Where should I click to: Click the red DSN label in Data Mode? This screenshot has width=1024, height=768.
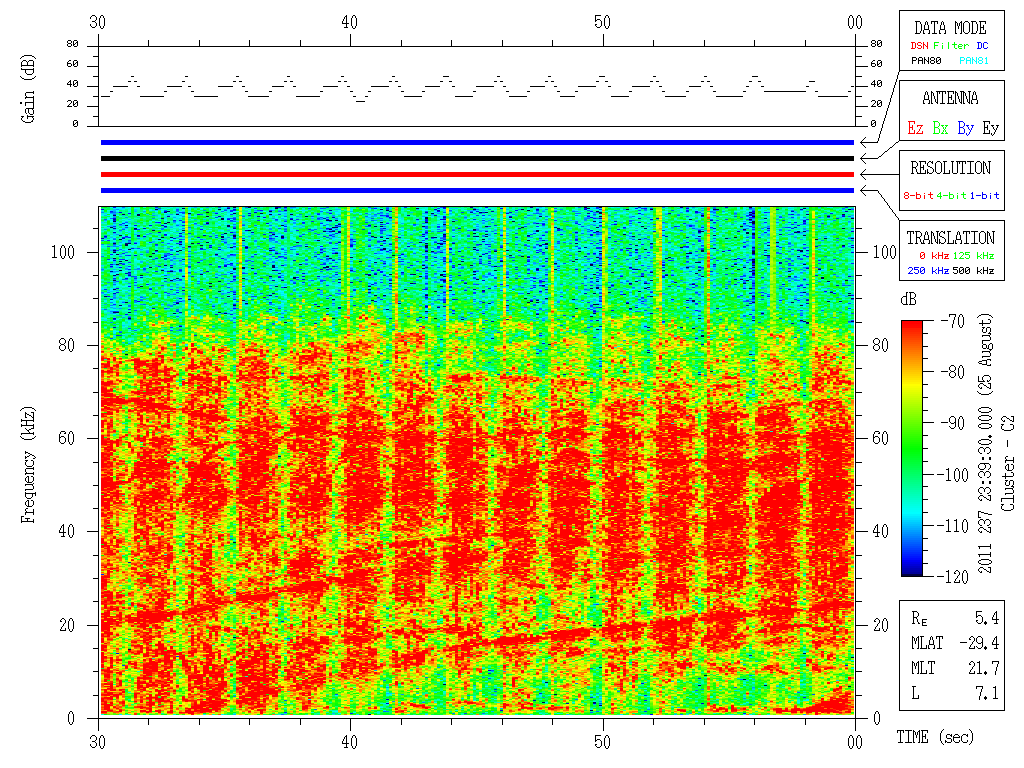point(918,45)
